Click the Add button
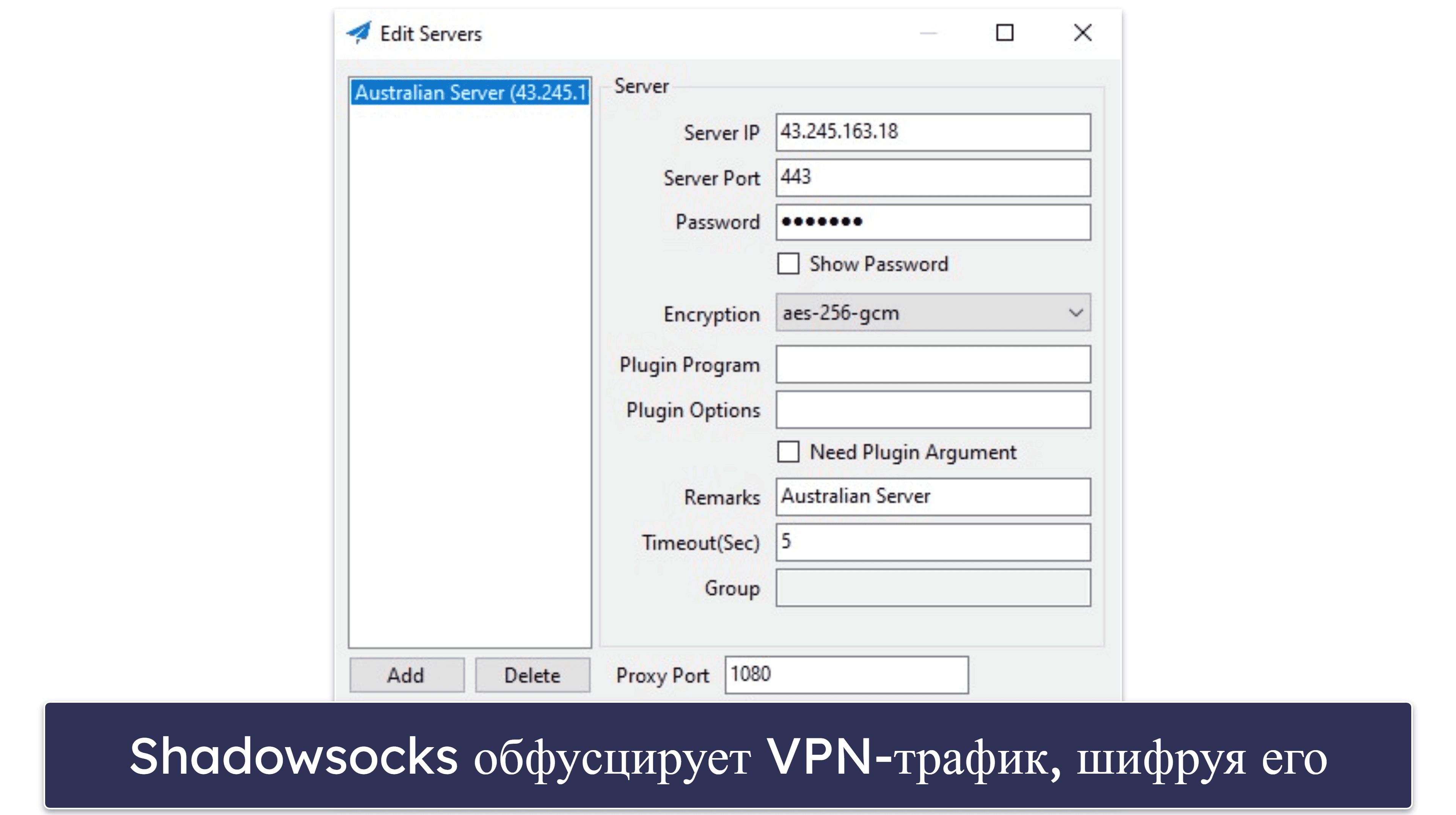Screen dimensions: 1456x815 [407, 675]
